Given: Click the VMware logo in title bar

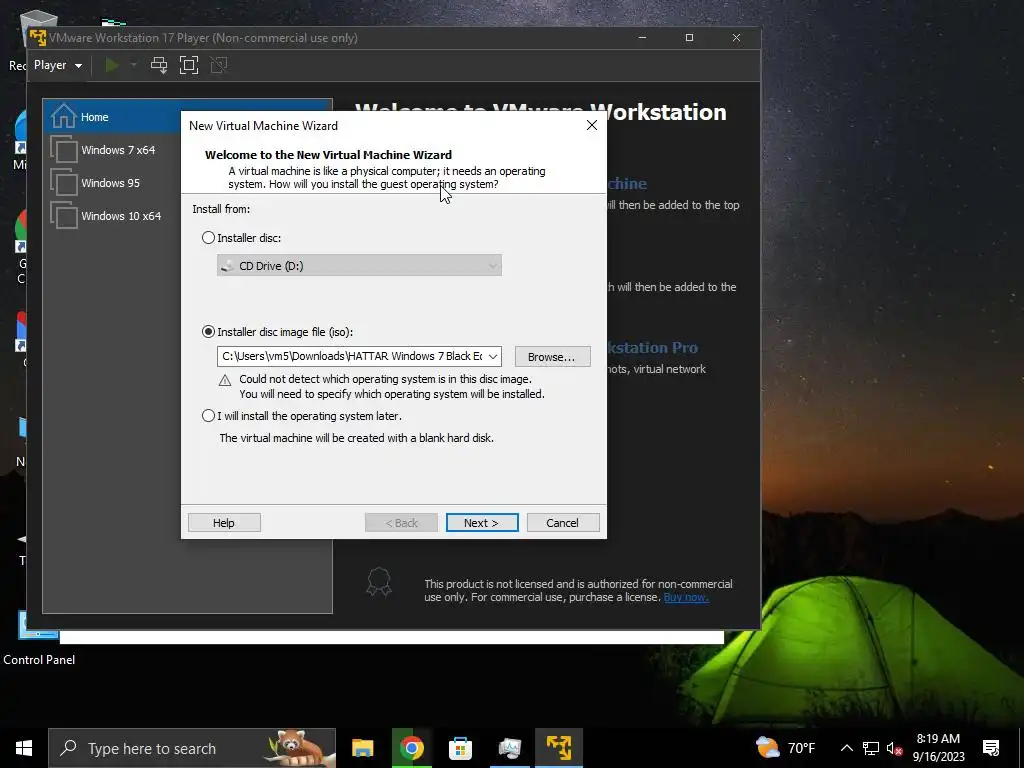Looking at the screenshot, I should tap(38, 38).
